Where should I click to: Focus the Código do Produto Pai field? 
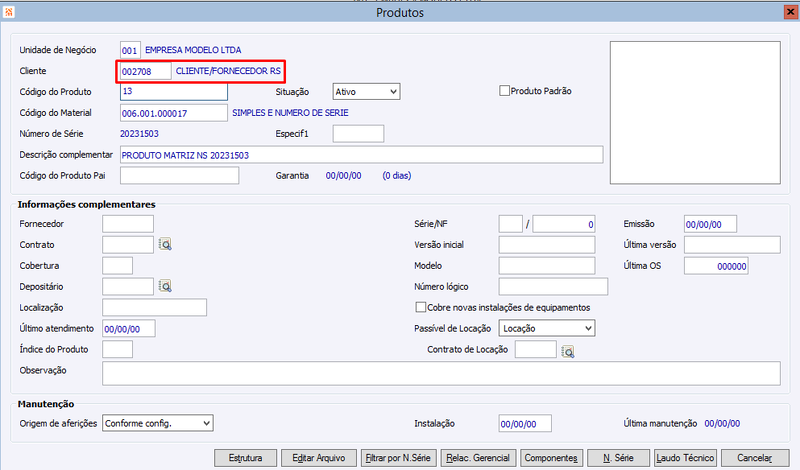tap(180, 176)
